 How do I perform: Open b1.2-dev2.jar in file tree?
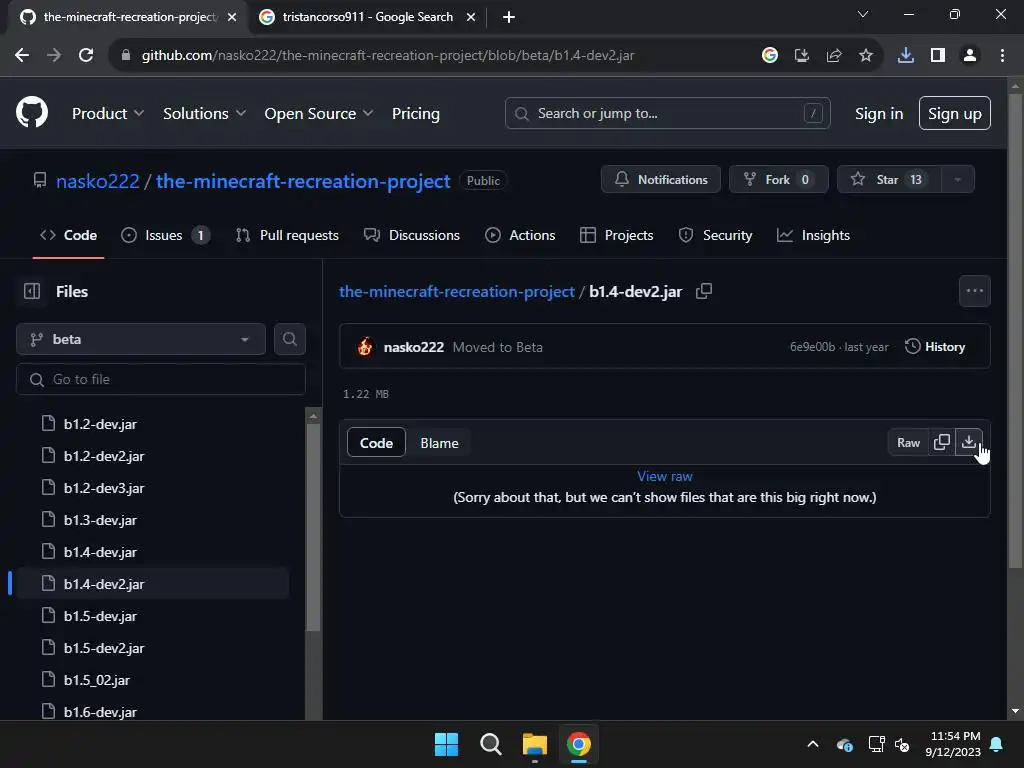coord(153,456)
